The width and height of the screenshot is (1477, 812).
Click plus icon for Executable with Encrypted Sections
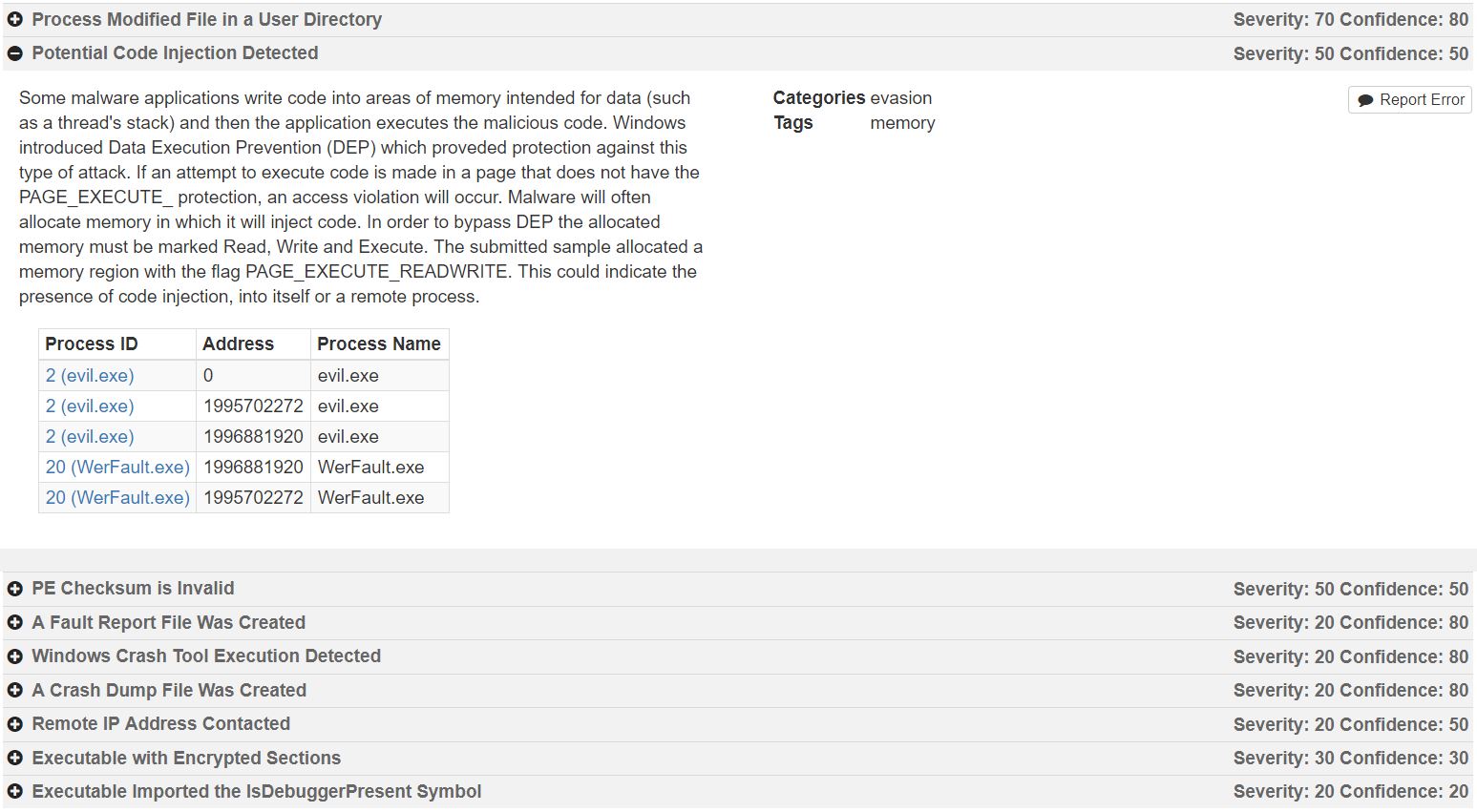[x=15, y=759]
